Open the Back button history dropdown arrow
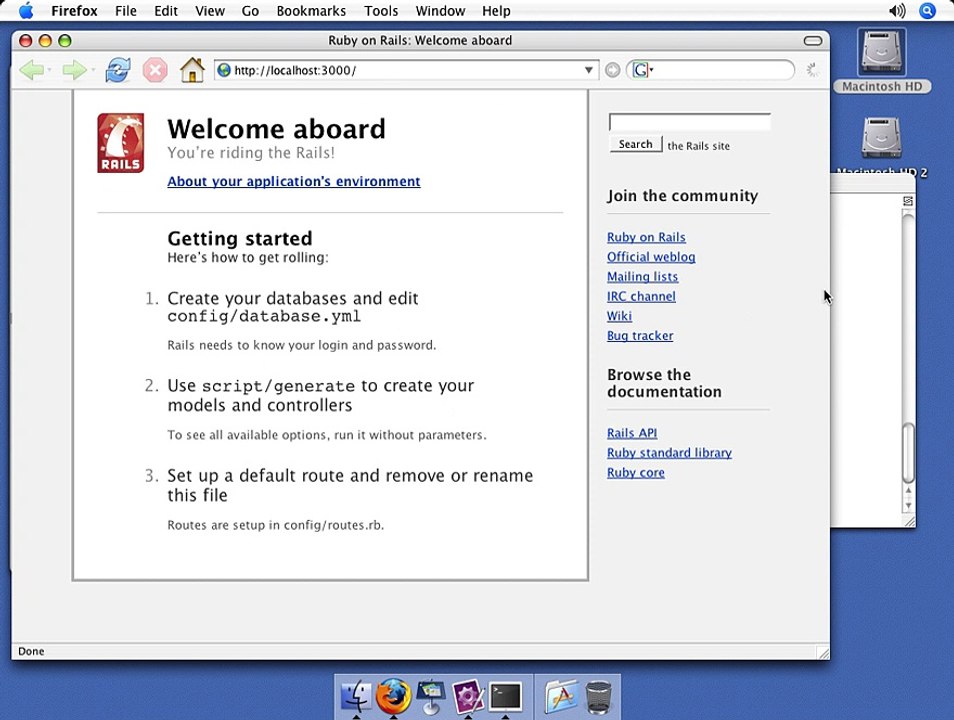954x720 pixels. coord(49,71)
